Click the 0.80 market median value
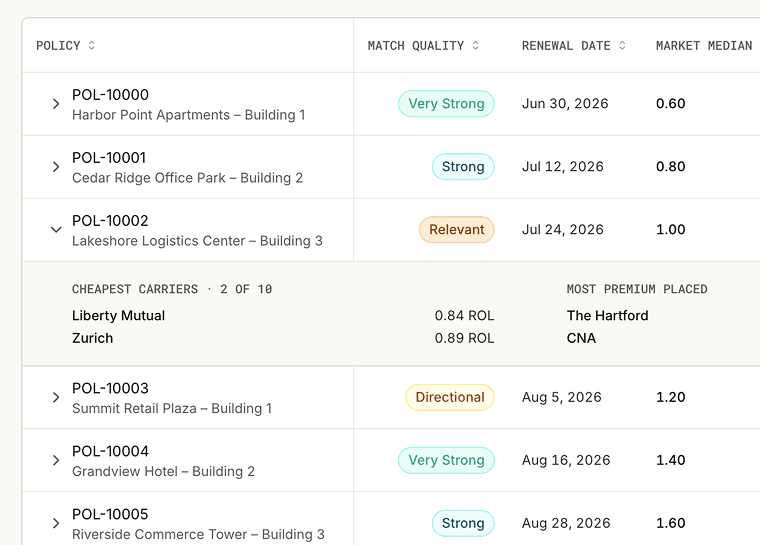The width and height of the screenshot is (760, 545). point(671,167)
